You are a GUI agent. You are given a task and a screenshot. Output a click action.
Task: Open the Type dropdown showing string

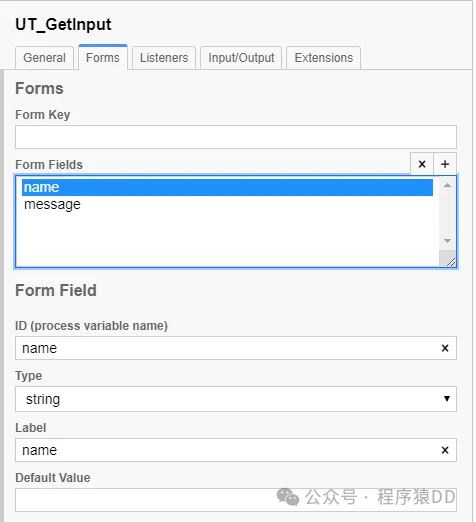coord(236,399)
